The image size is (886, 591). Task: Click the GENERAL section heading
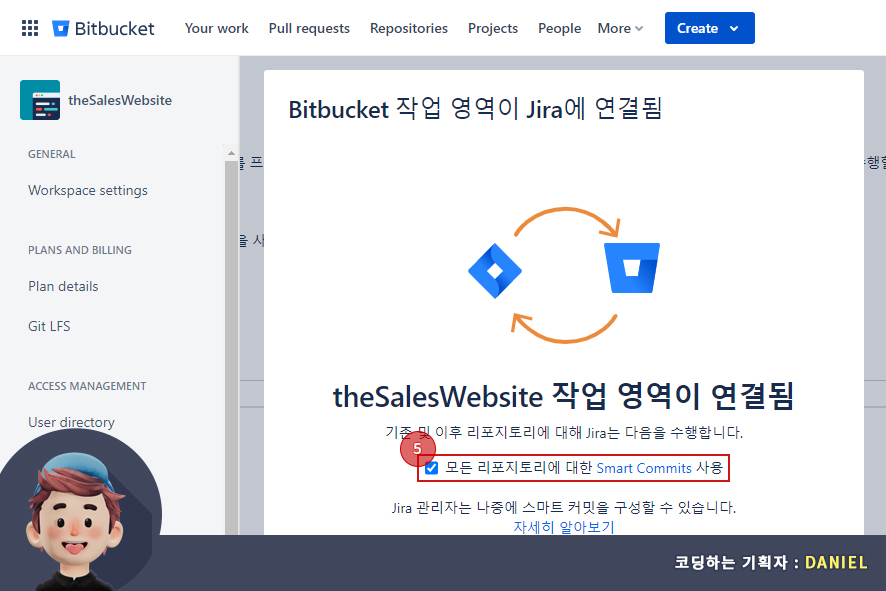[x=51, y=154]
